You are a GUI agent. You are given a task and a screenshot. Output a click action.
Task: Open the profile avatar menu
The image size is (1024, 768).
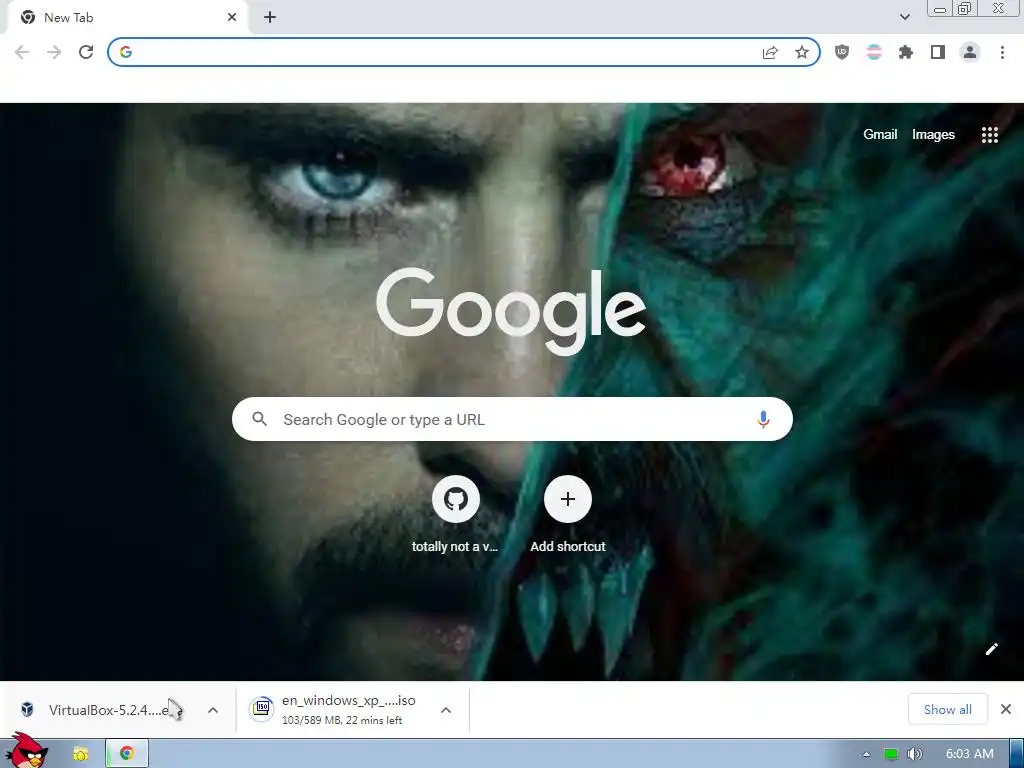tap(970, 52)
